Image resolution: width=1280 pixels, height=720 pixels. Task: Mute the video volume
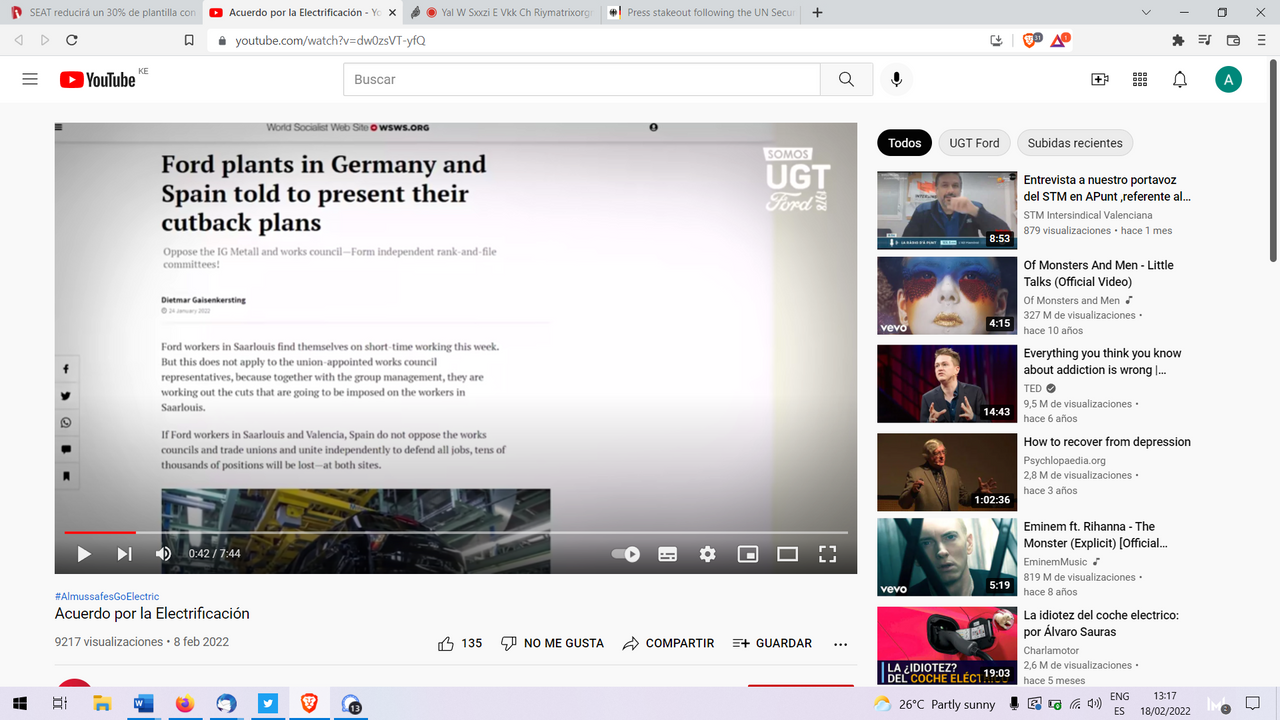[x=163, y=554]
